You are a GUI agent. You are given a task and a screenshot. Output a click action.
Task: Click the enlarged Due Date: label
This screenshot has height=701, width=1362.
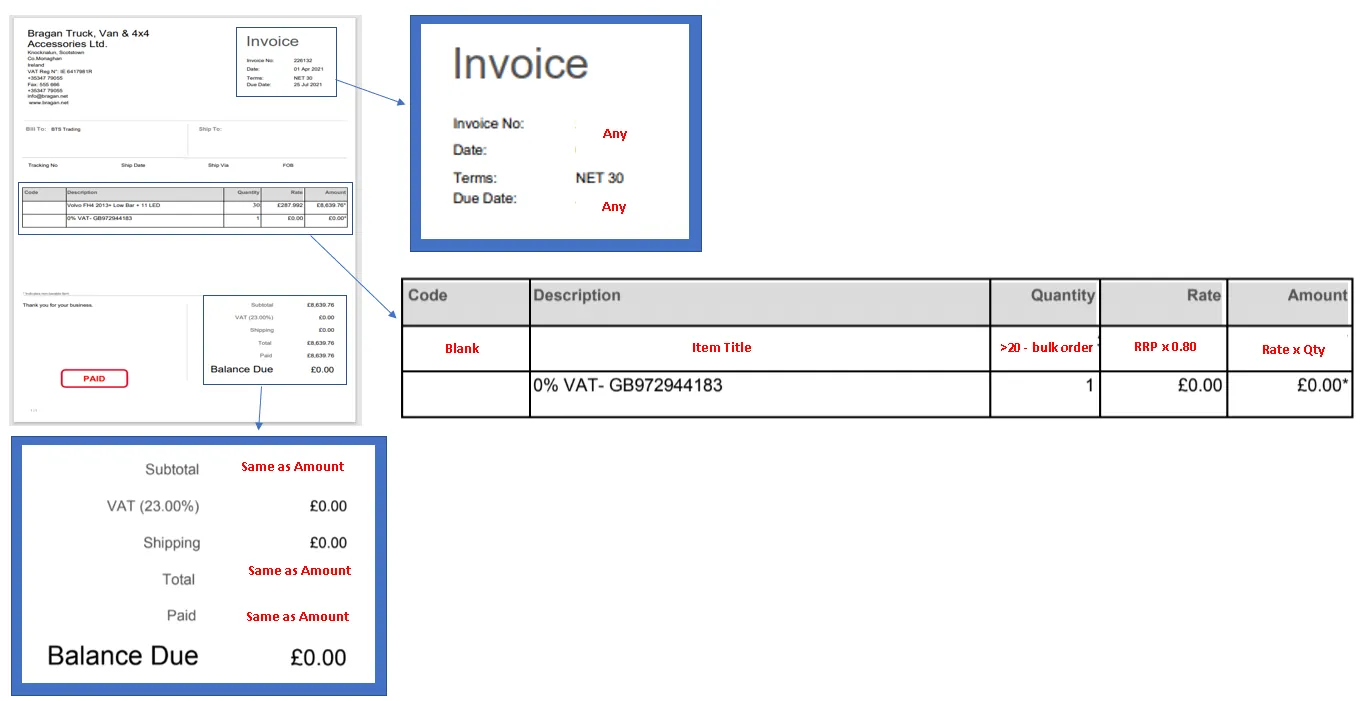pyautogui.click(x=484, y=198)
